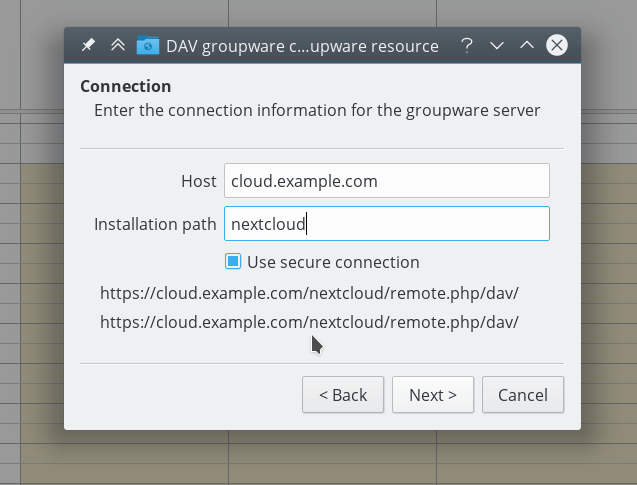Uncheck the Use secure connection checkbox

click(233, 262)
